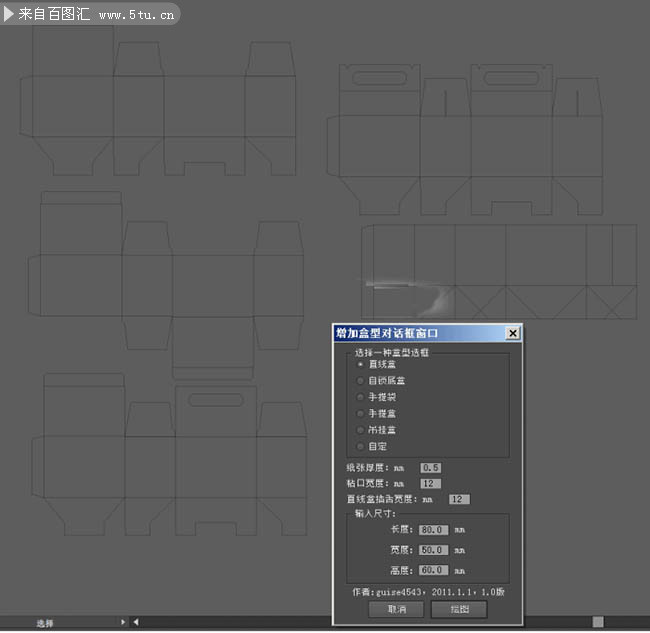
Task: Click the horizontal scrollbar thumb
Action: tap(598, 622)
